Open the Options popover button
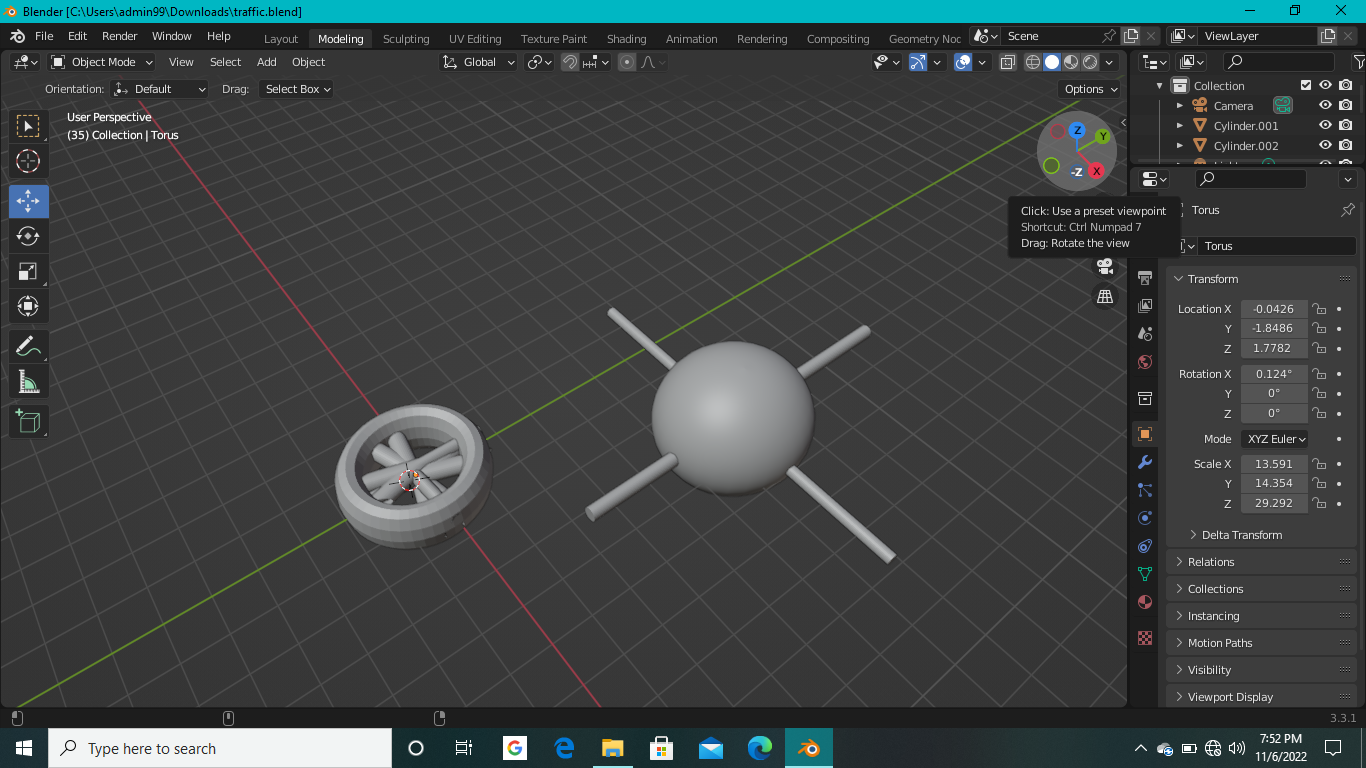Screen dimensions: 1366x768 (x=1091, y=89)
